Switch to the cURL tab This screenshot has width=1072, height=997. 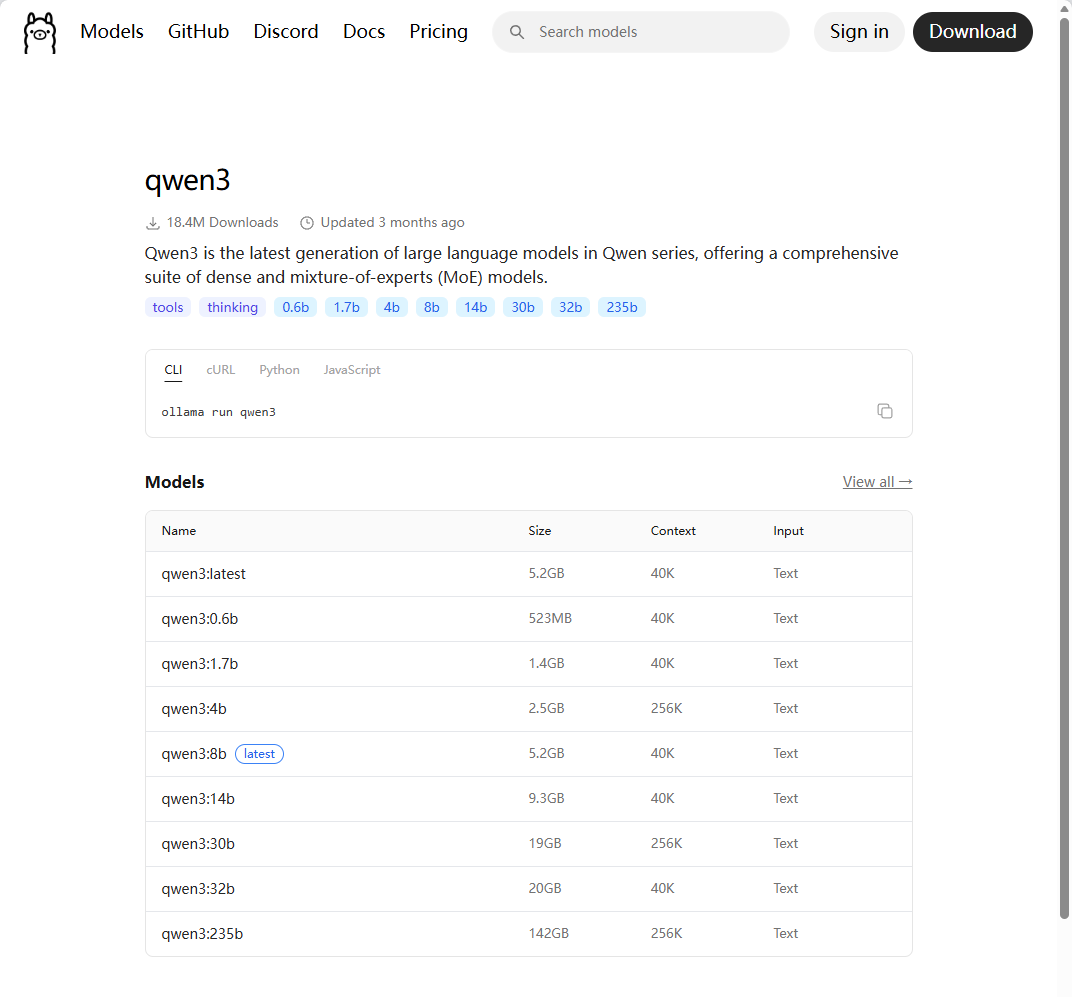pyautogui.click(x=220, y=370)
